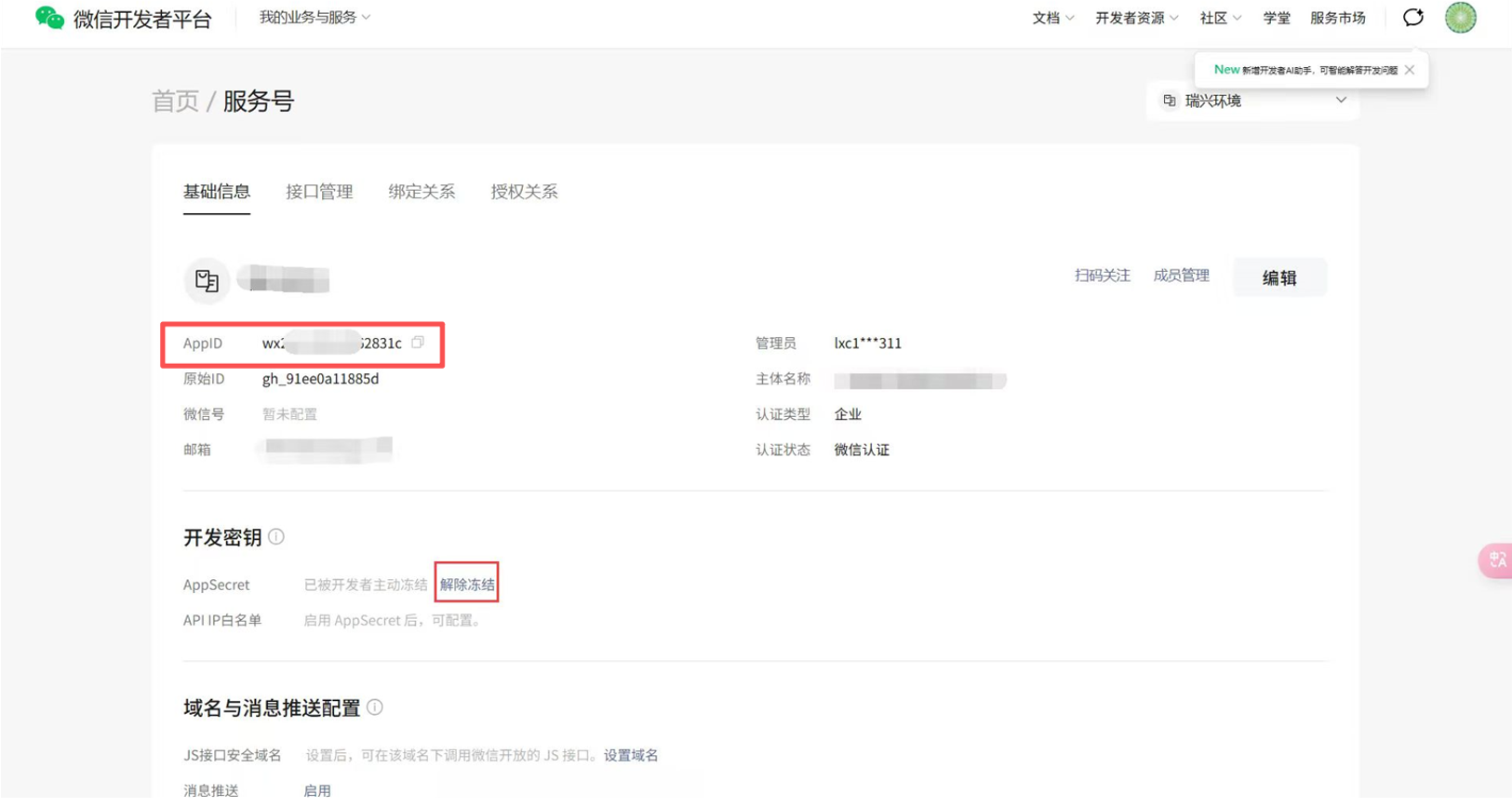
Task: Open the green user avatar menu
Action: (1461, 18)
